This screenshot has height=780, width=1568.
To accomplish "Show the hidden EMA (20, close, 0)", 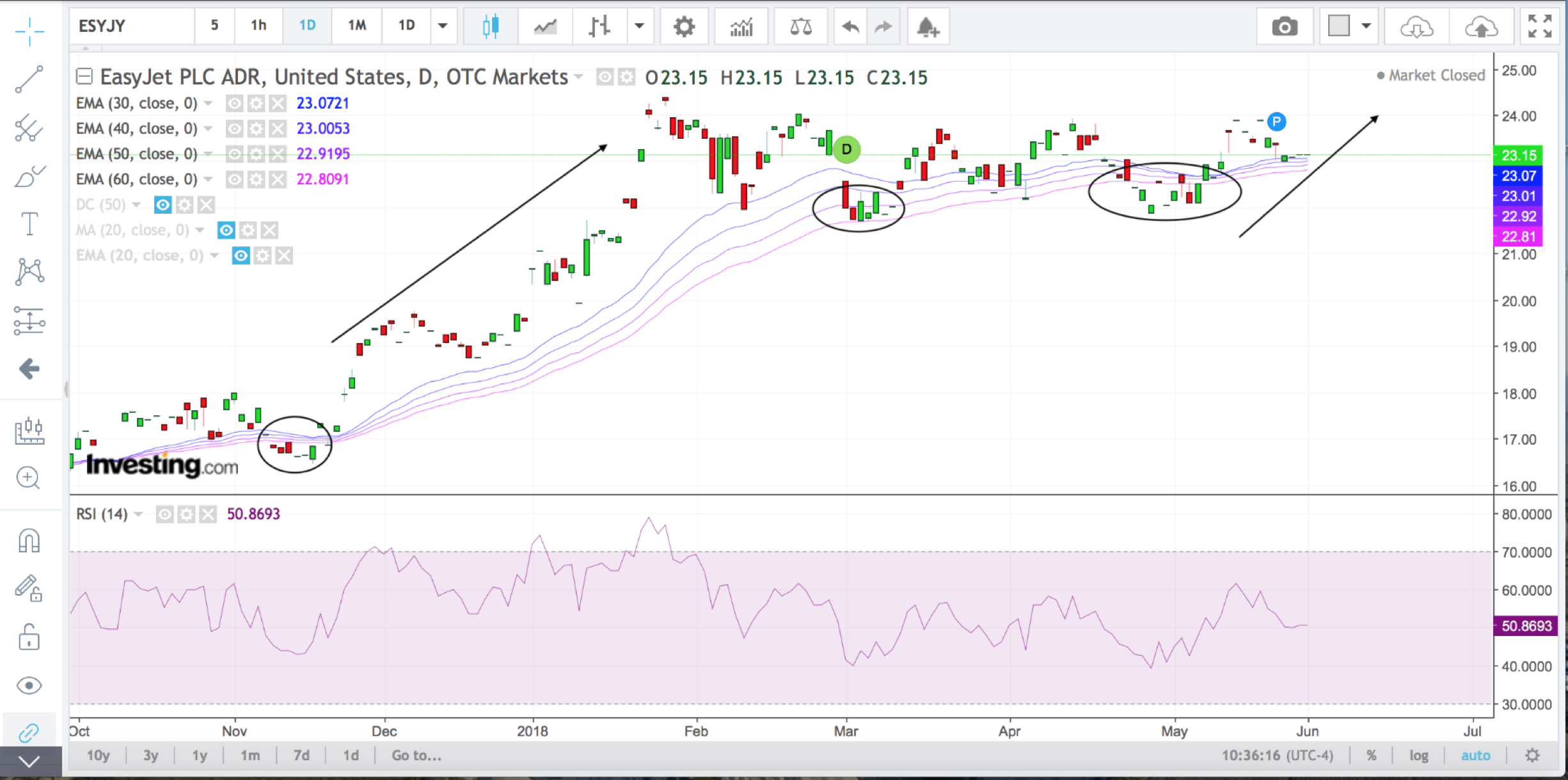I will point(241,256).
